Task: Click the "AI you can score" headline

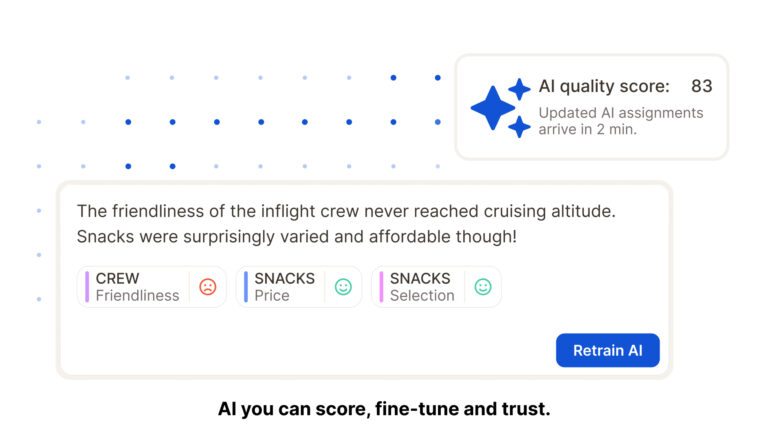Action: coord(384,408)
